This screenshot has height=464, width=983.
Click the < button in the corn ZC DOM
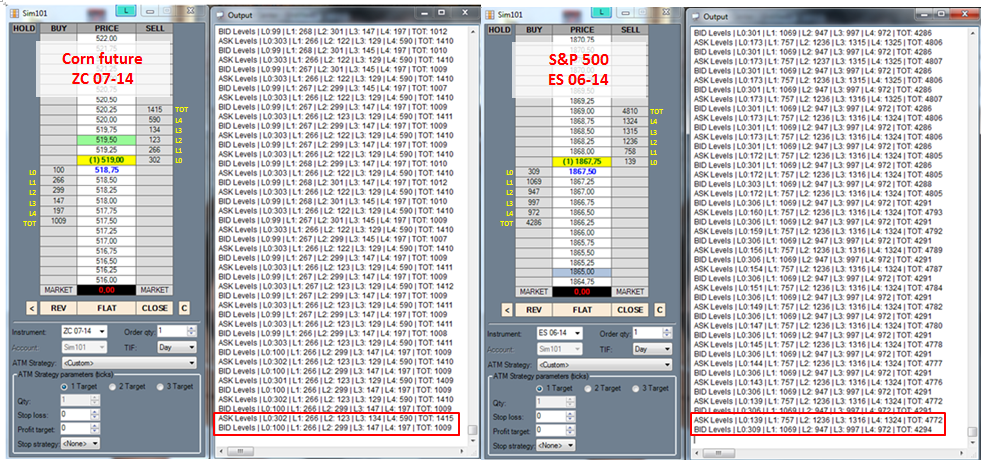(x=31, y=308)
